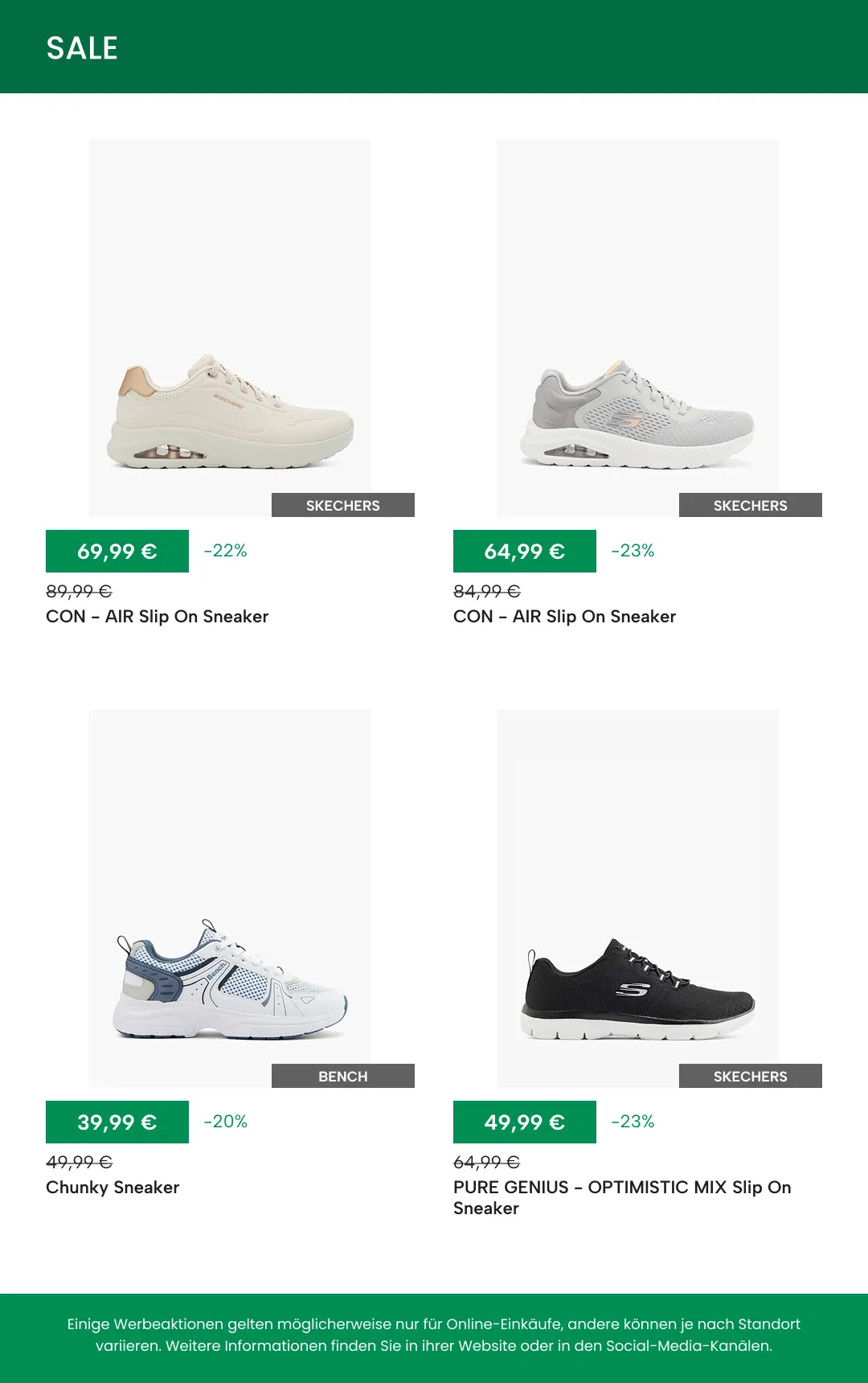Click the Werbeaktionen footer disclaimer text

434,1335
